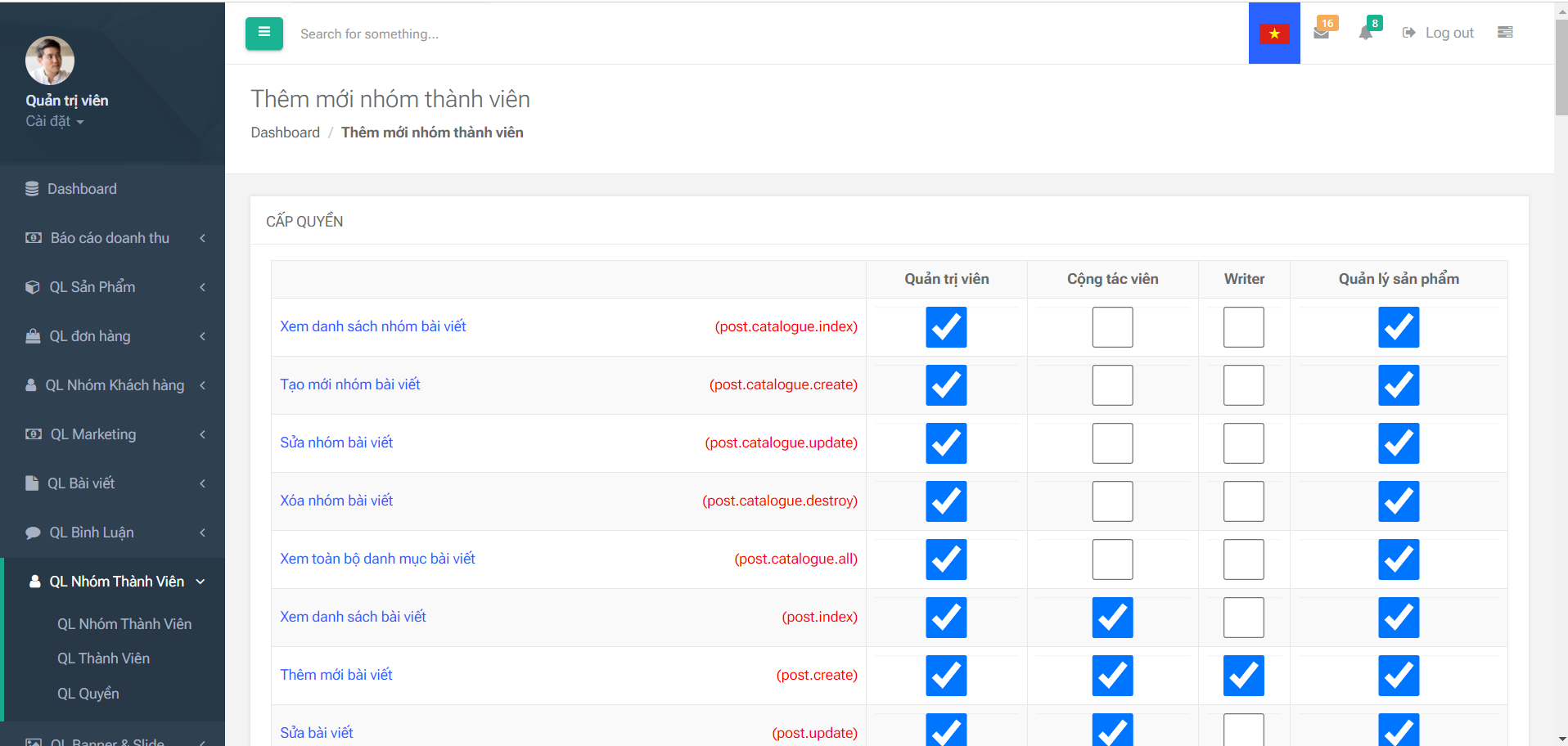This screenshot has width=1568, height=746.
Task: Click the Dashboard stack icon in sidebar
Action: pos(32,189)
